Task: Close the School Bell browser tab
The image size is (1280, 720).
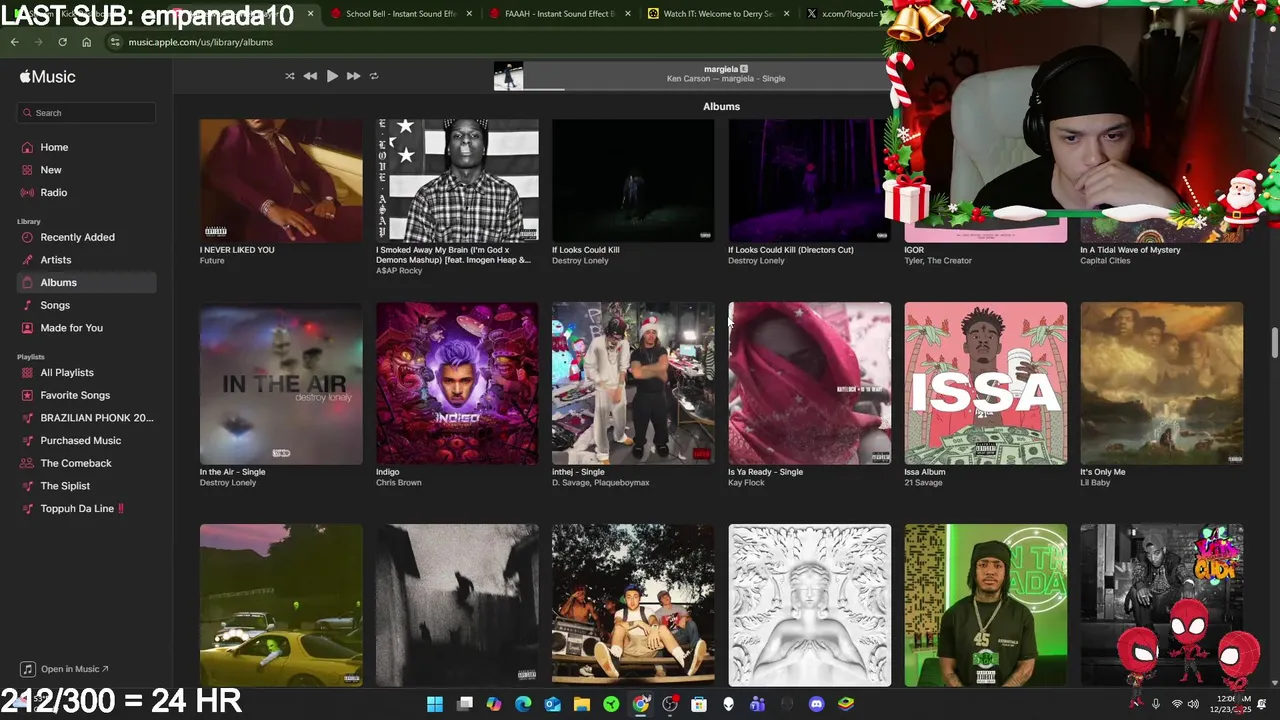Action: click(x=467, y=14)
